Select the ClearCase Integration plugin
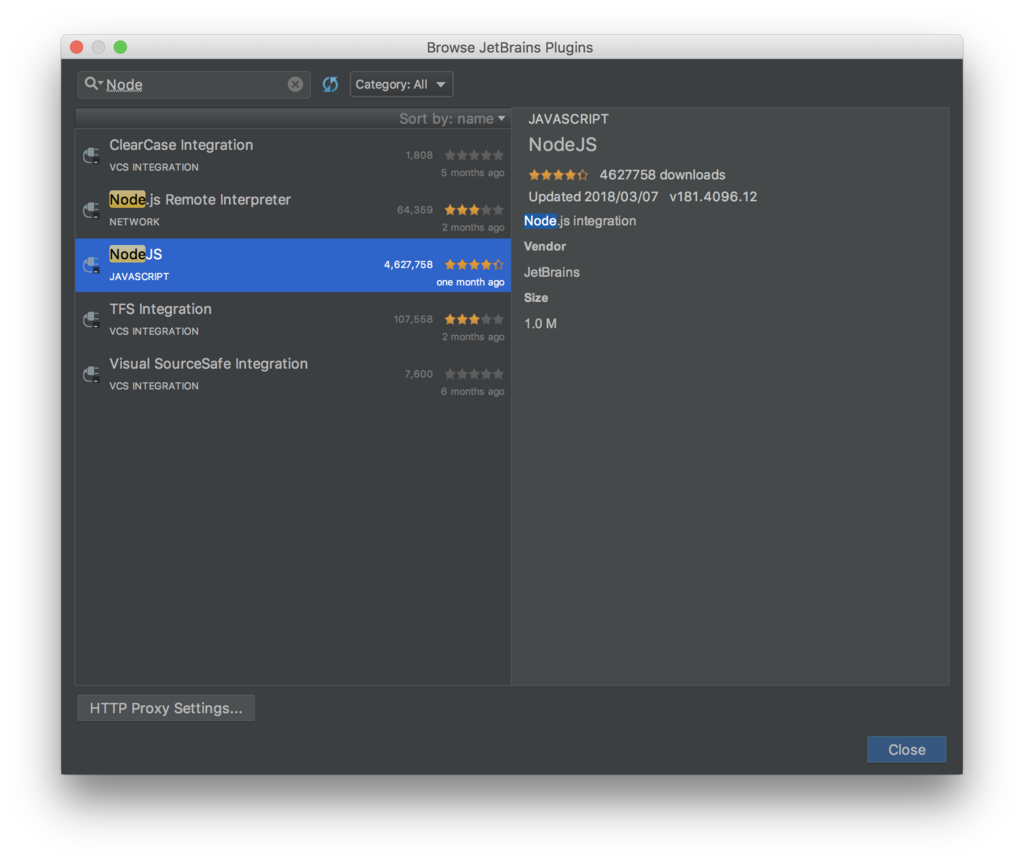Viewport: 1024px width, 862px height. 293,155
